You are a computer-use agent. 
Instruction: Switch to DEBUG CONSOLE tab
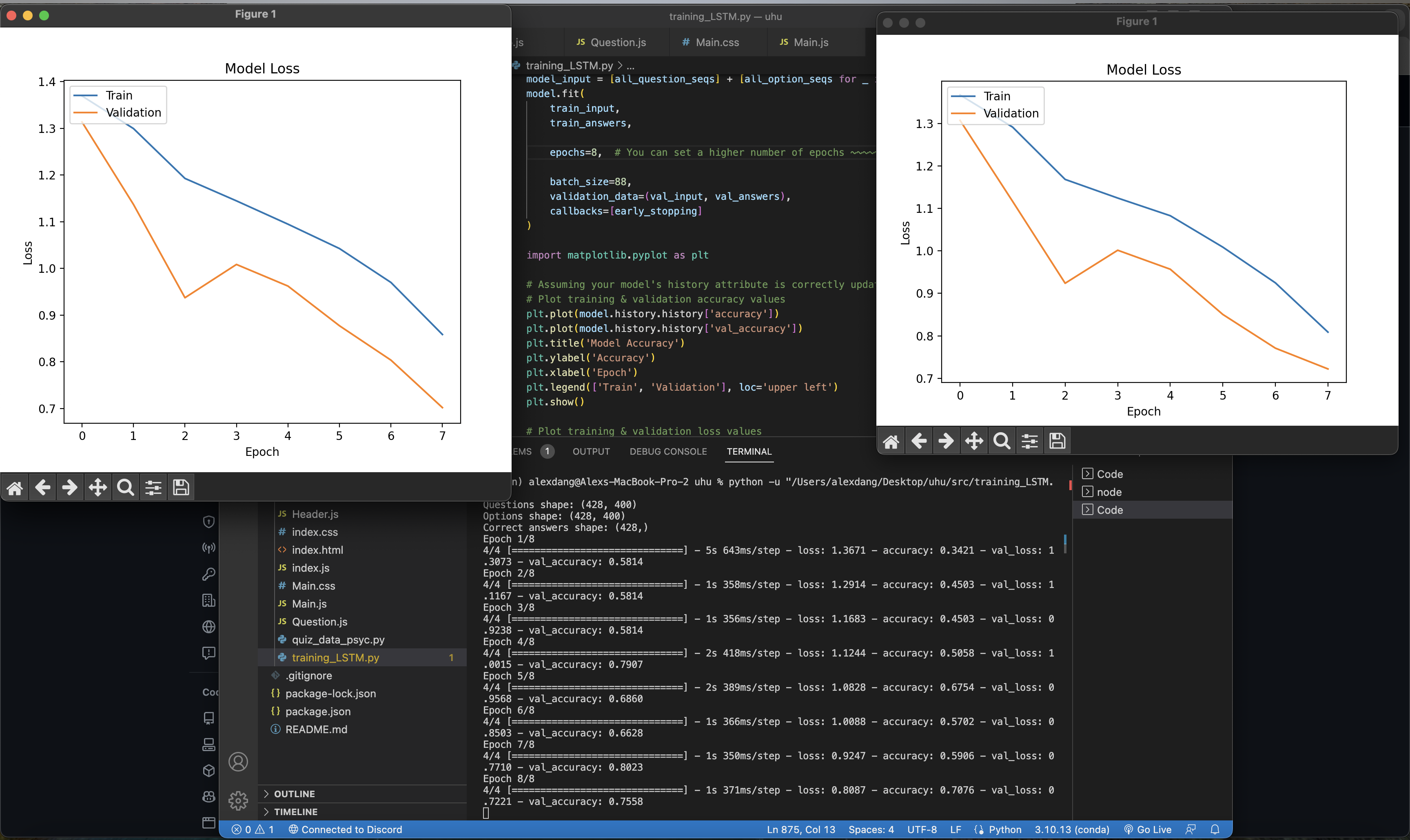668,451
